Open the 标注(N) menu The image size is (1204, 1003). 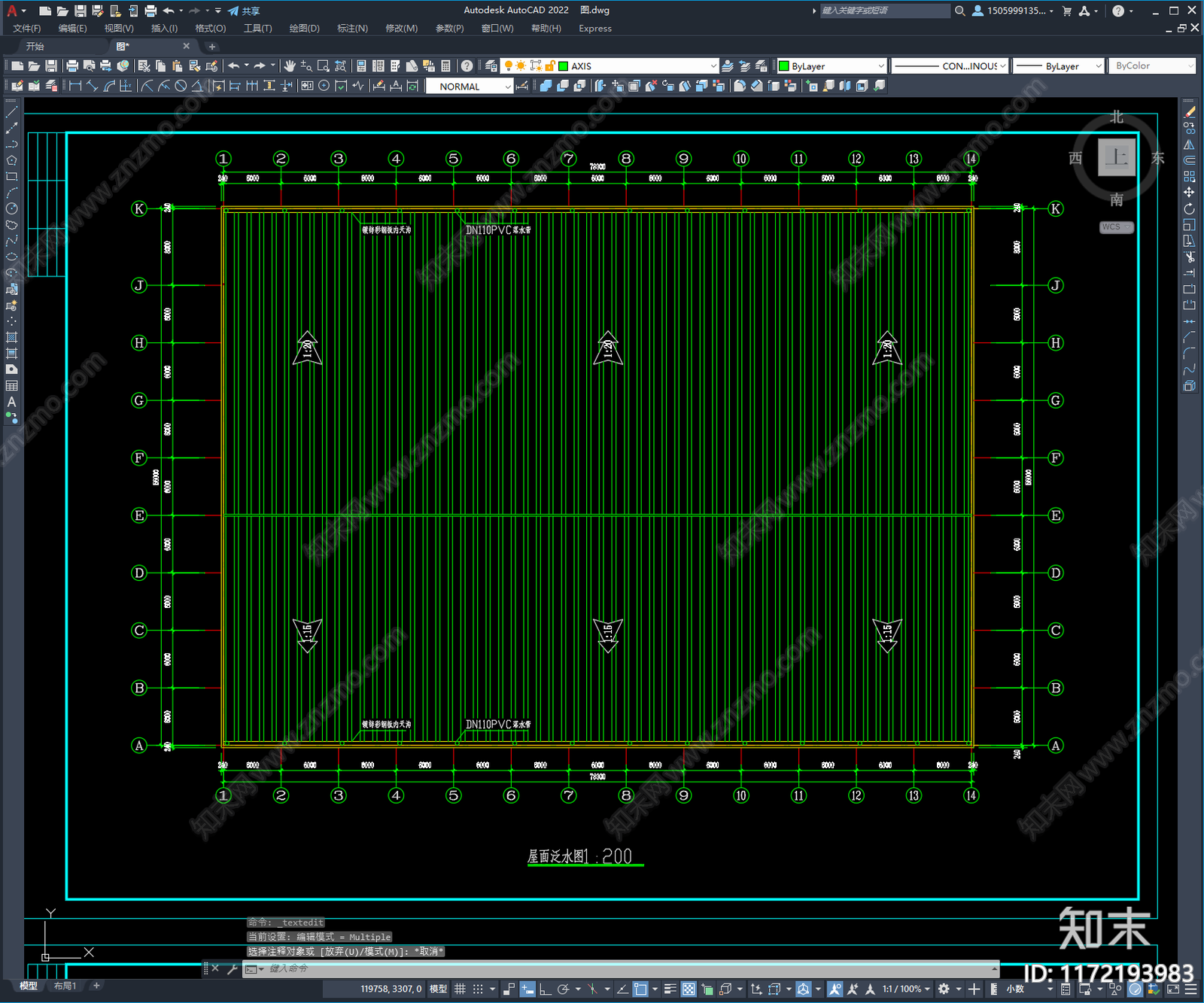click(x=352, y=29)
